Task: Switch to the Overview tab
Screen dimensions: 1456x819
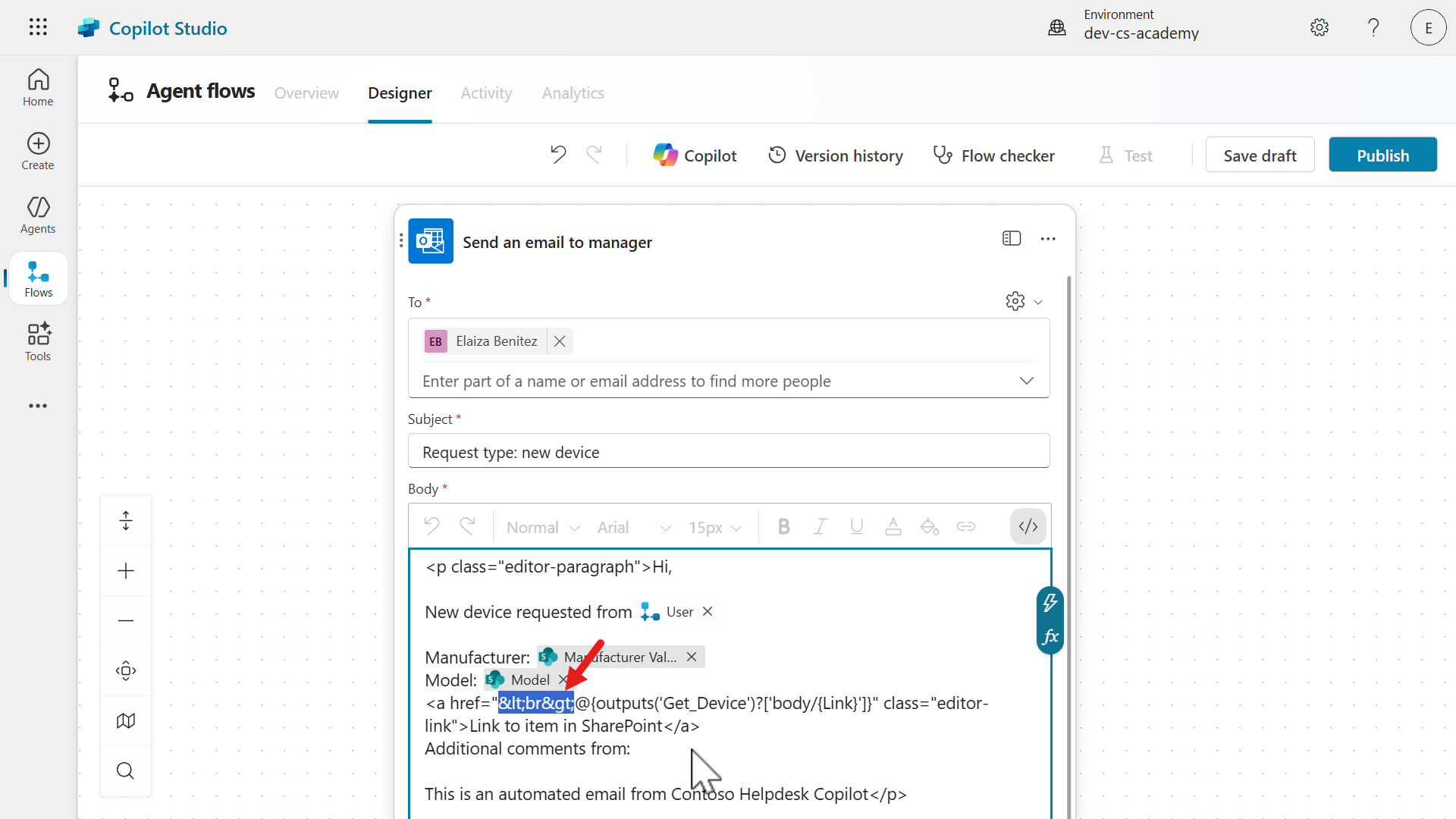Action: coord(306,93)
